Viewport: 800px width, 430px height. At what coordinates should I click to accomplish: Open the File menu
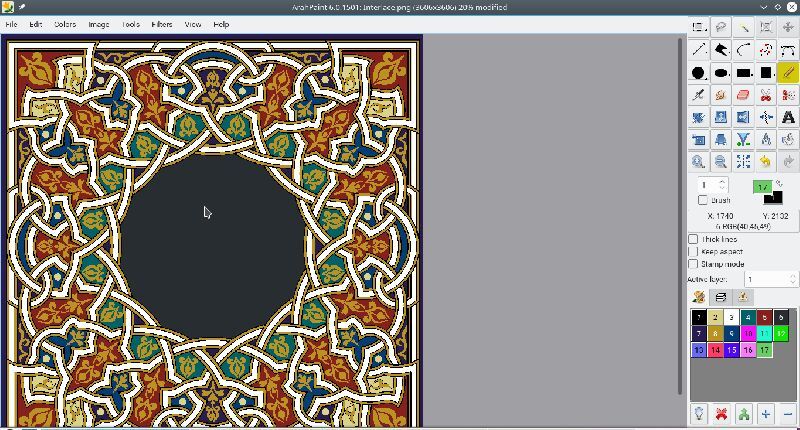click(x=11, y=24)
